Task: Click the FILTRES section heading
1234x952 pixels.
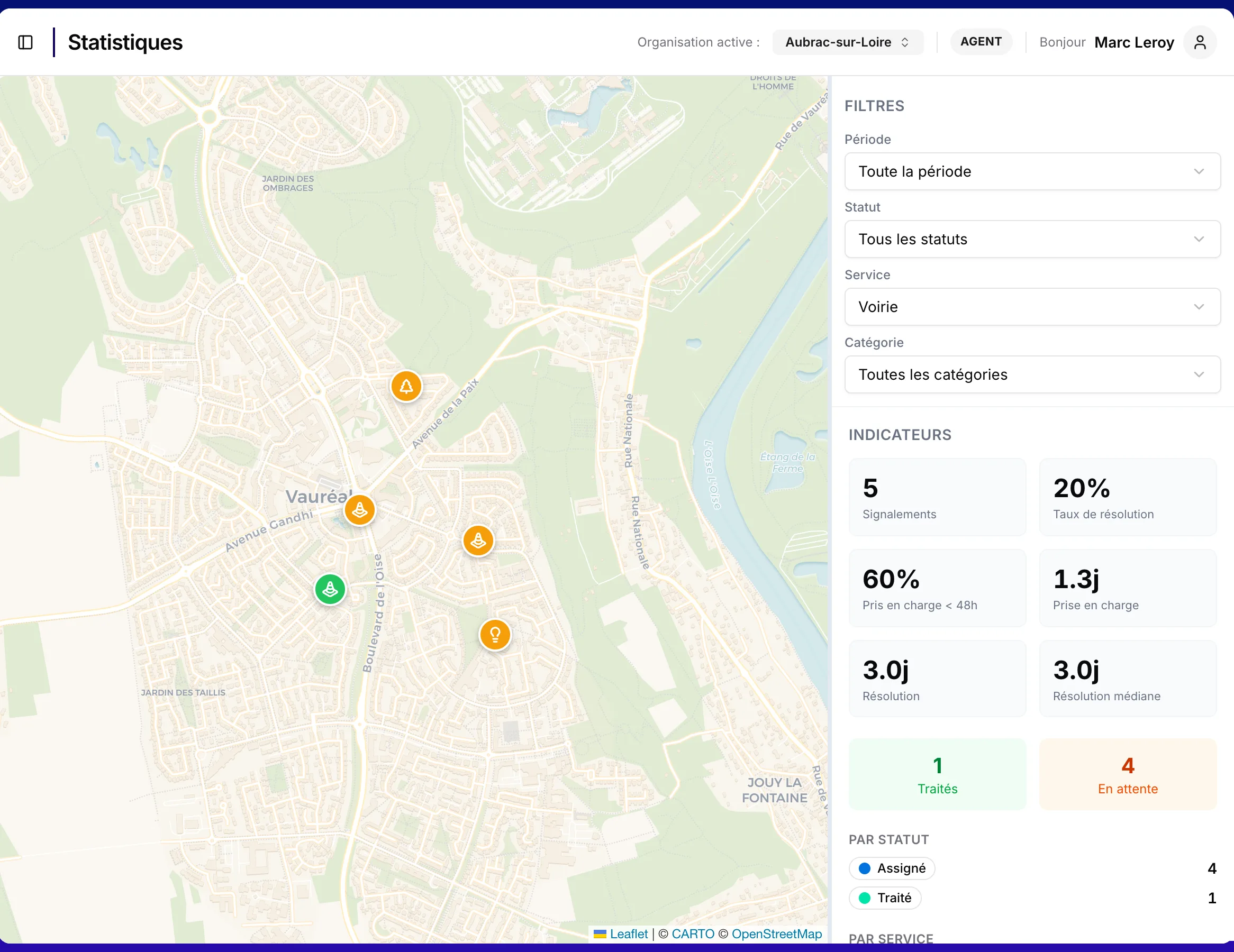Action: (x=874, y=106)
